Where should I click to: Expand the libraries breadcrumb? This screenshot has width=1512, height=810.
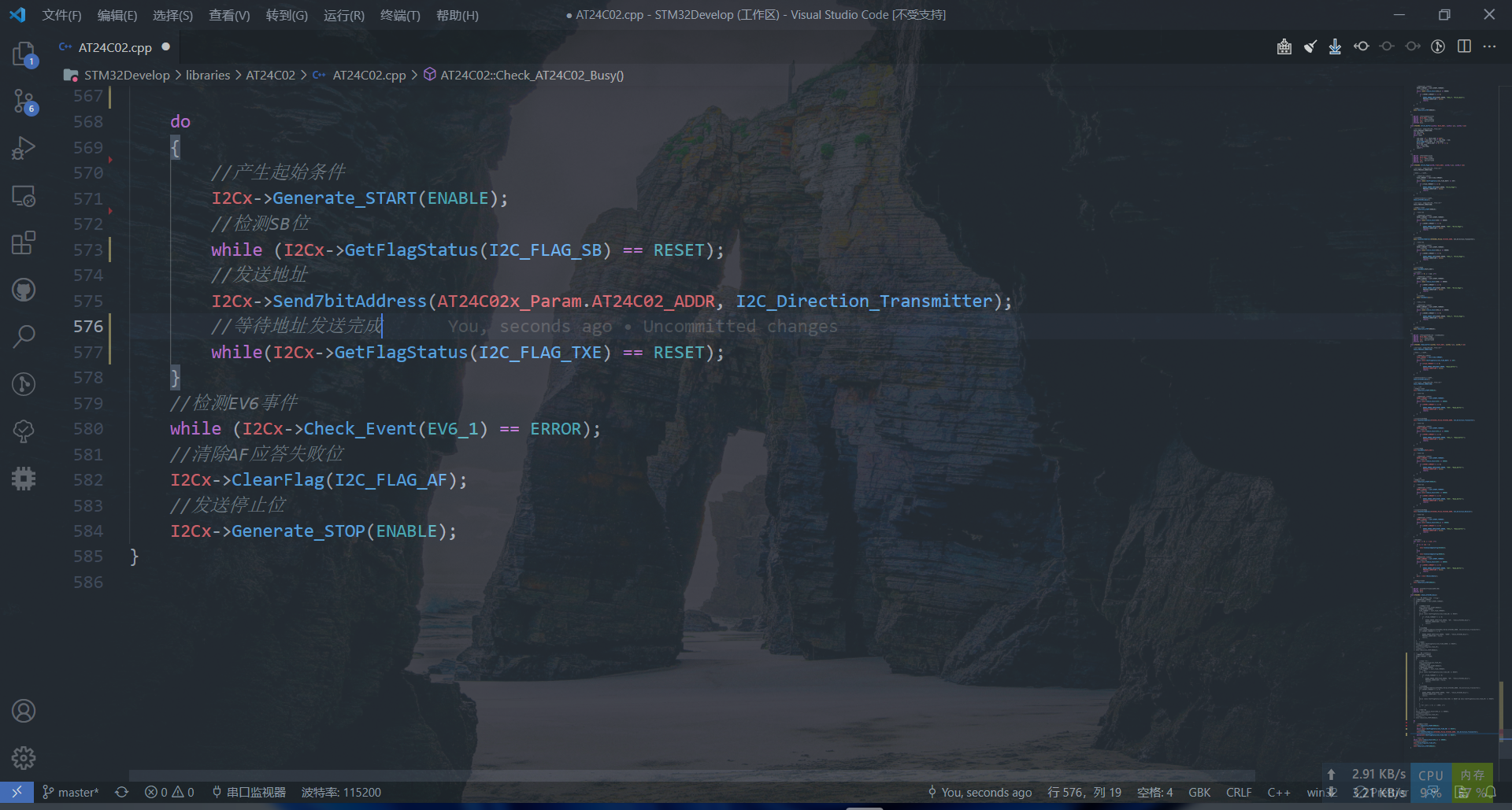(208, 75)
